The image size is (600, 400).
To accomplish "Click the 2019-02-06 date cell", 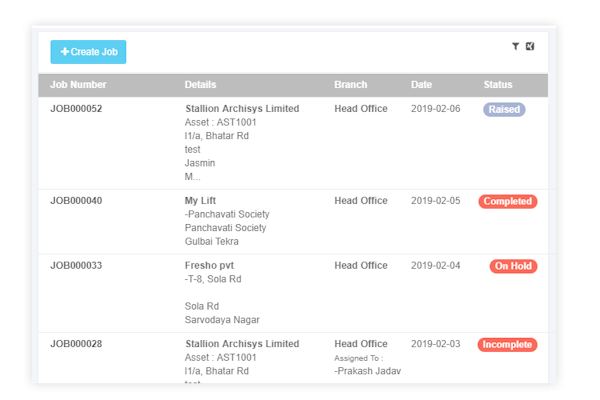I will coord(436,109).
